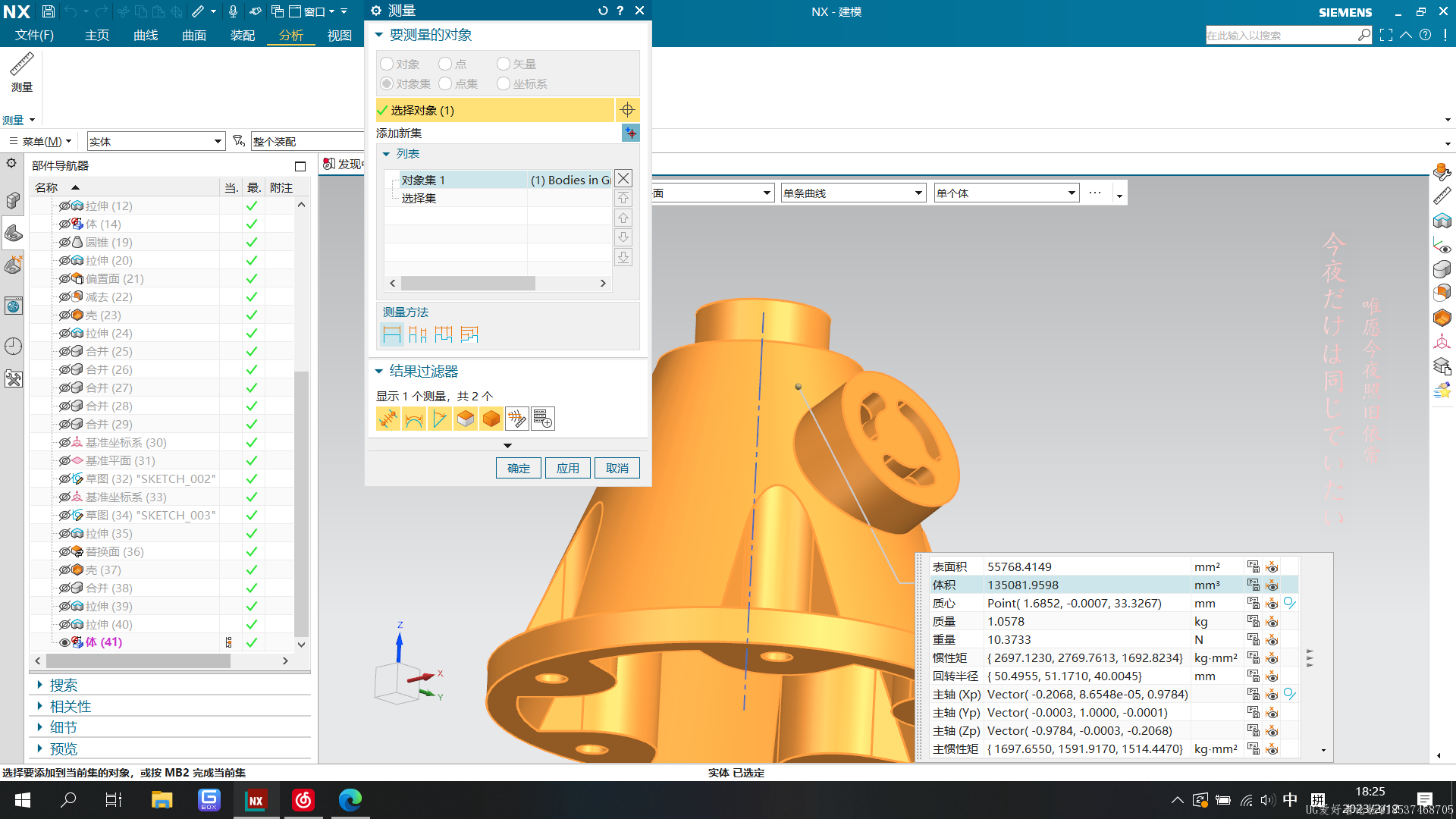Image resolution: width=1456 pixels, height=819 pixels.
Task: Select the Object Set radio button
Action: pos(387,83)
